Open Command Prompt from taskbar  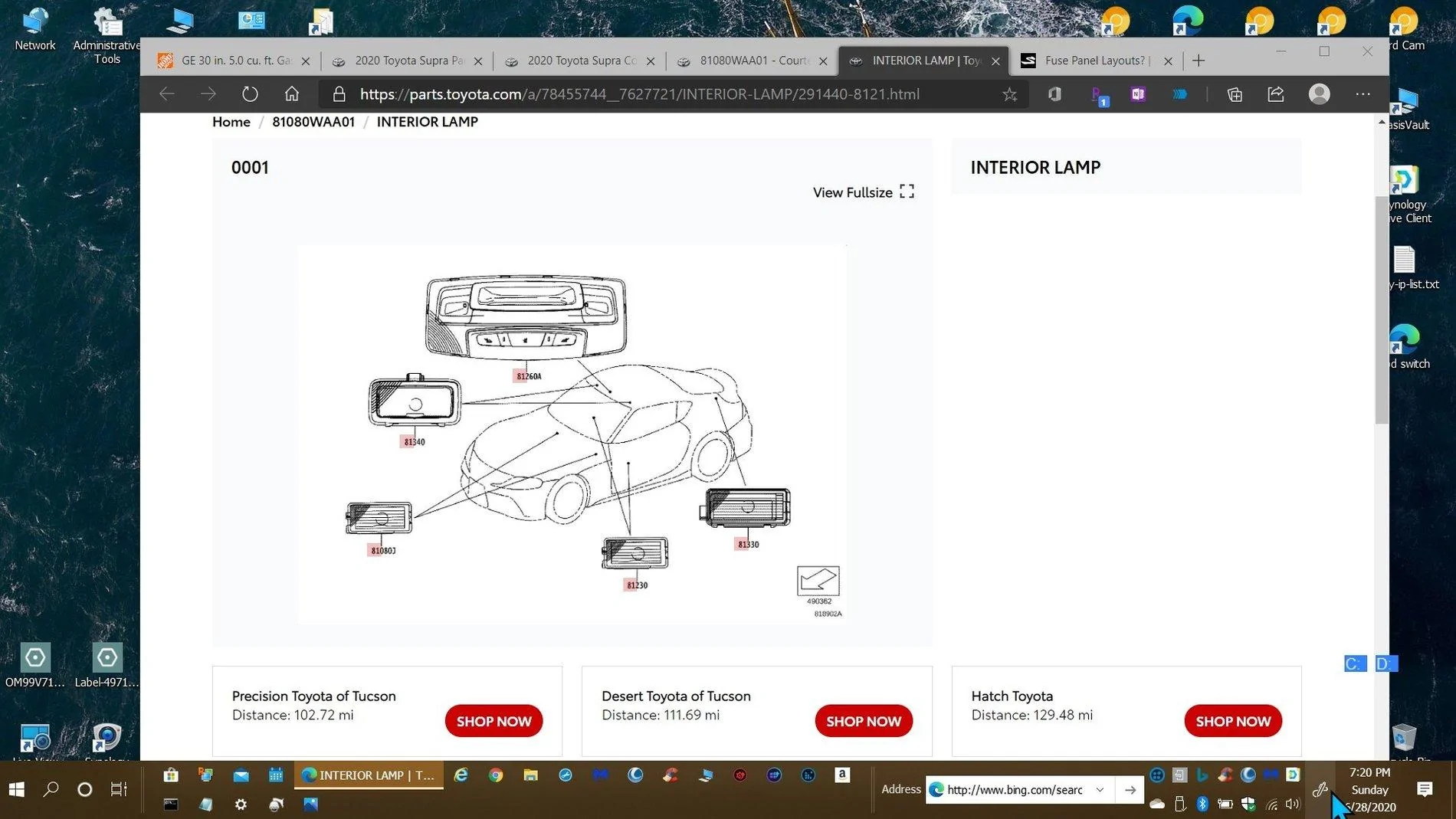171,804
